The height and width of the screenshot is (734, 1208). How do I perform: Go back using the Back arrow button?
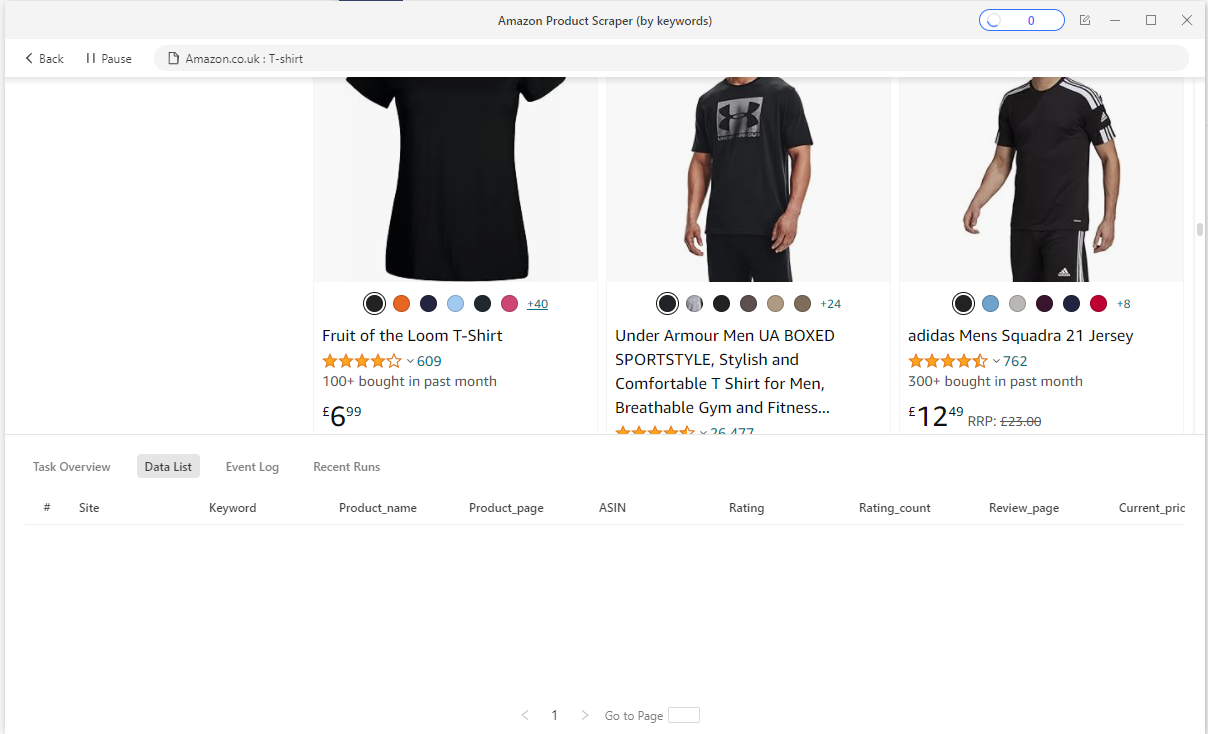(44, 59)
